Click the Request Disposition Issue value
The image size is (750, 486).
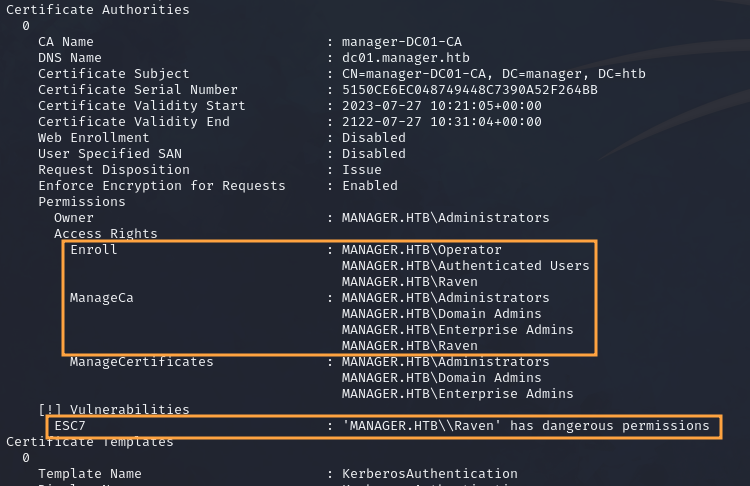coord(361,170)
